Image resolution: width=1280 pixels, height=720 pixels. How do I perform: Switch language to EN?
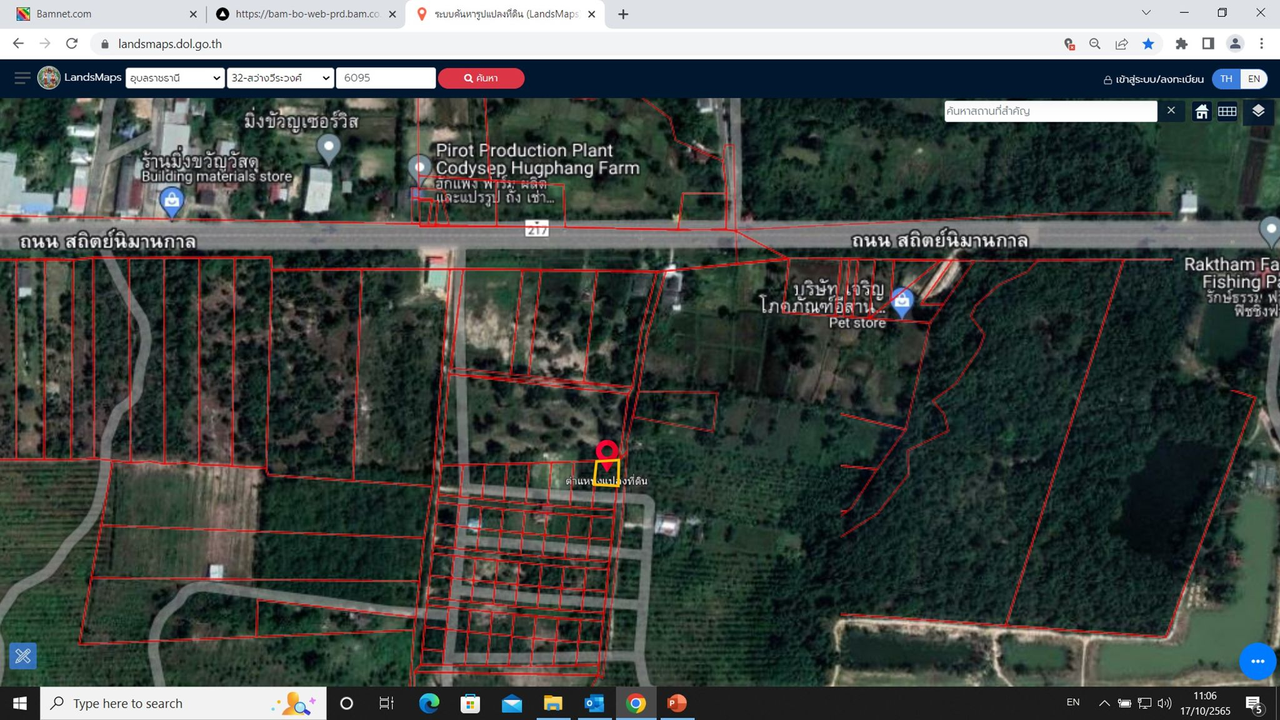1254,79
